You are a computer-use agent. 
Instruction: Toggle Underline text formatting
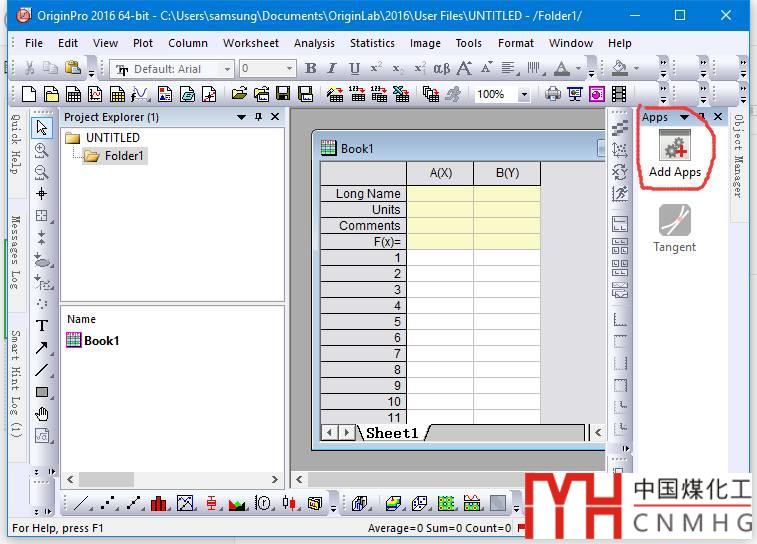click(x=354, y=69)
